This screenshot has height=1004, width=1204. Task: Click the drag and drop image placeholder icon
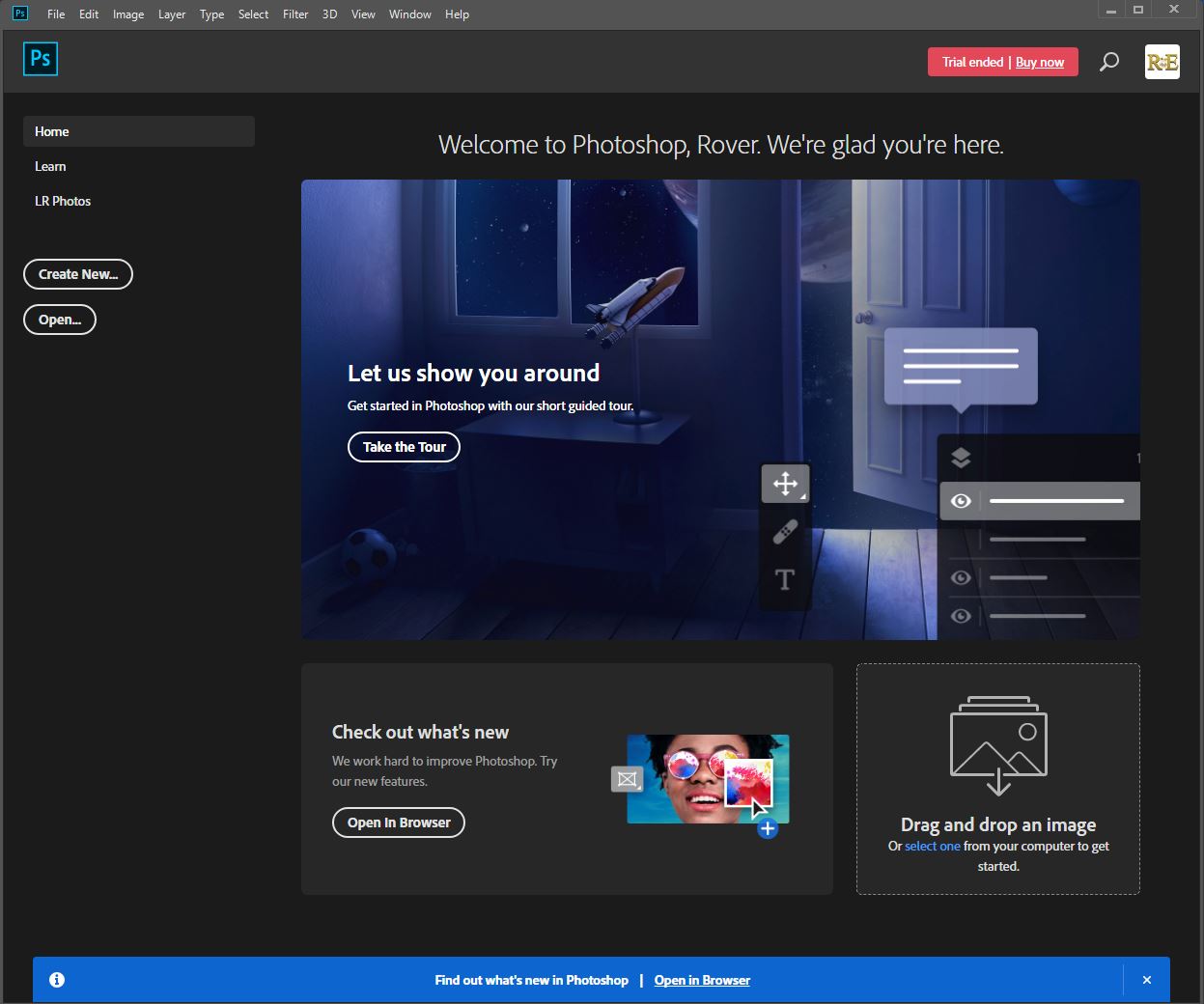998,744
